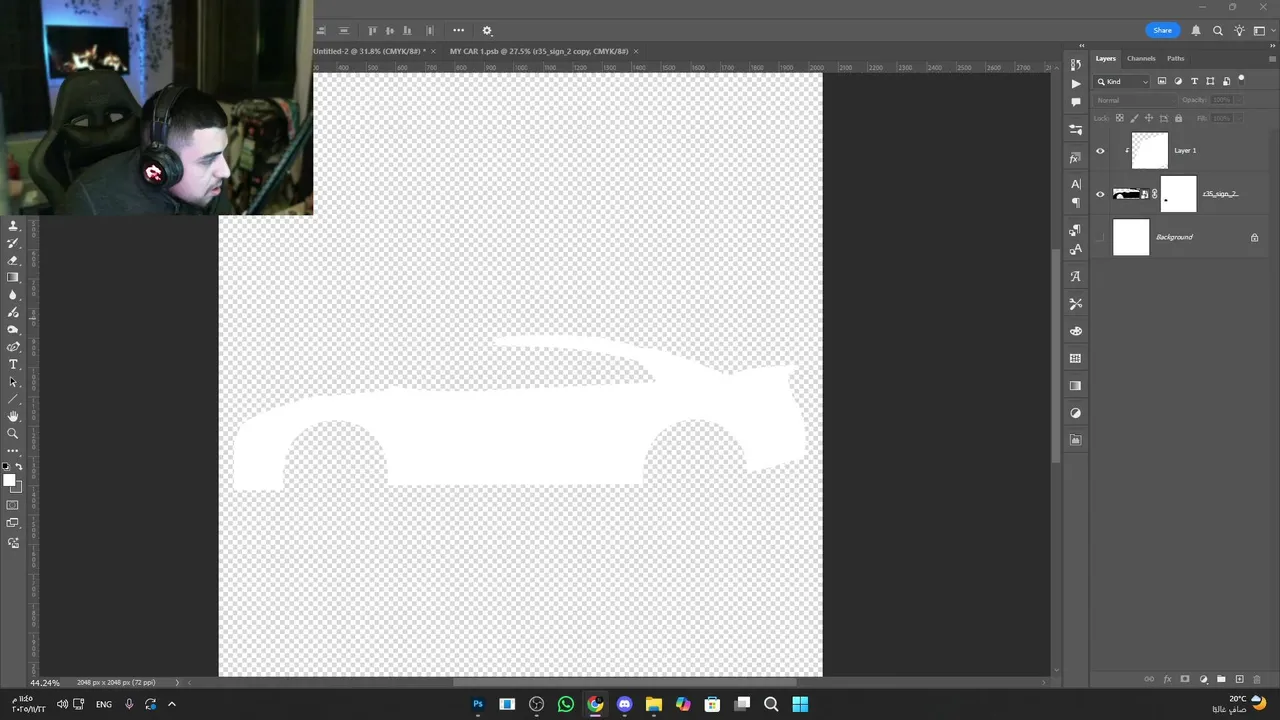
Task: Switch to the Paths tab
Action: (x=1176, y=58)
